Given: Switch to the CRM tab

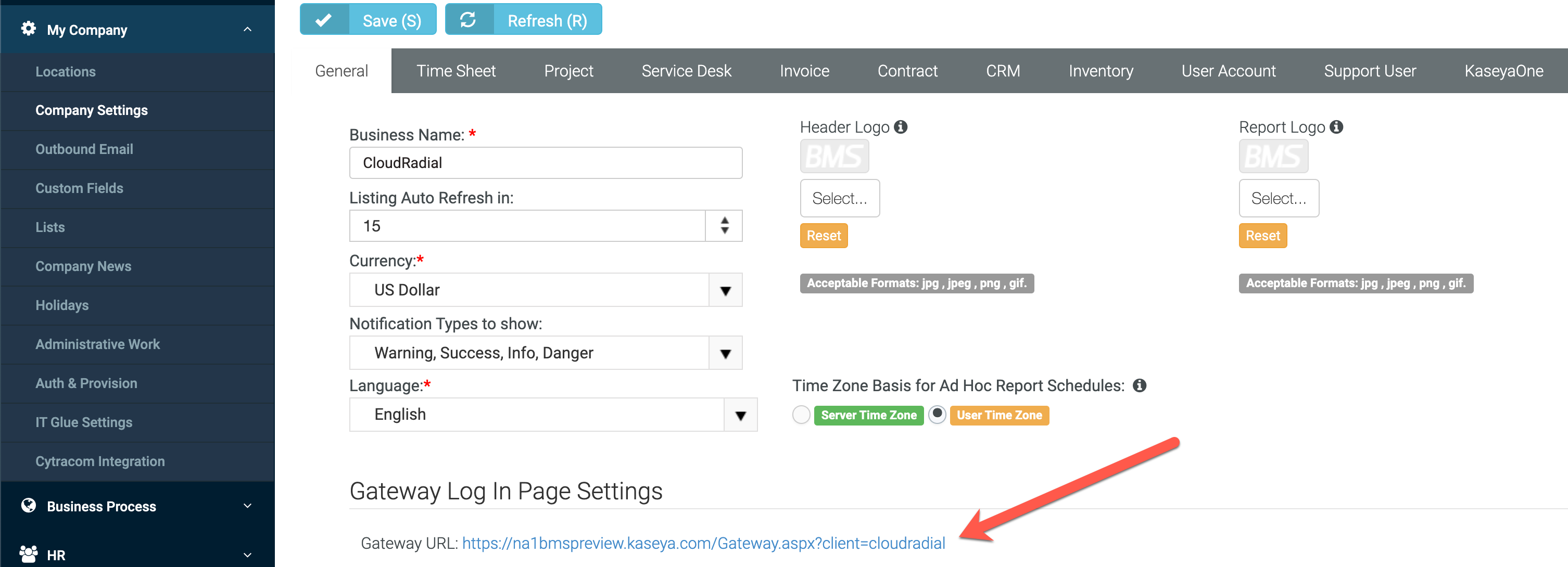Looking at the screenshot, I should pos(1003,71).
